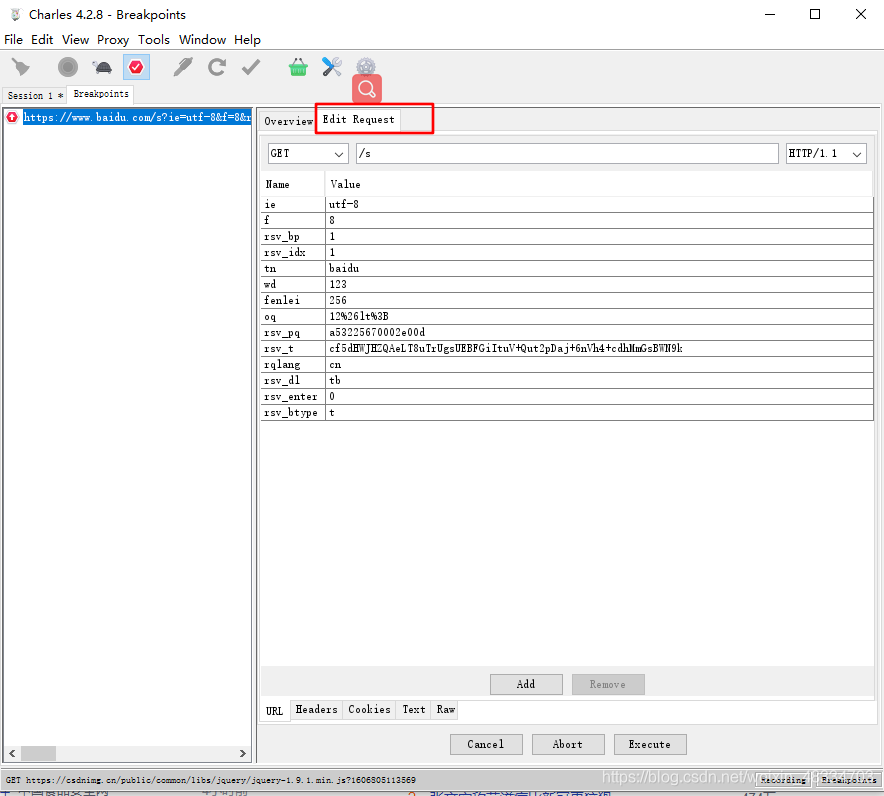
Task: Click the Execute button
Action: click(650, 744)
